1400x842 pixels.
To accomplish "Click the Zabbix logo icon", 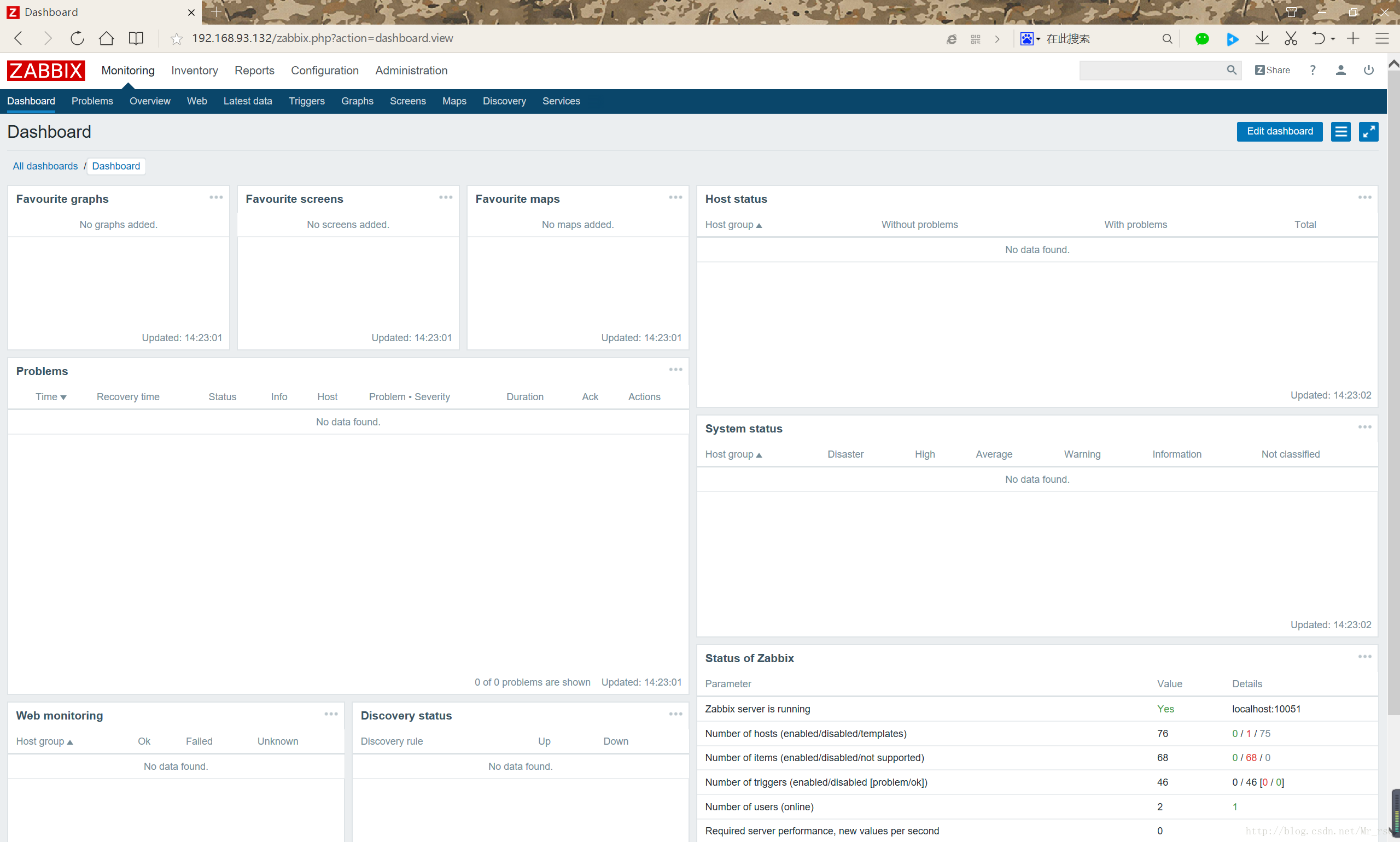I will (x=46, y=70).
